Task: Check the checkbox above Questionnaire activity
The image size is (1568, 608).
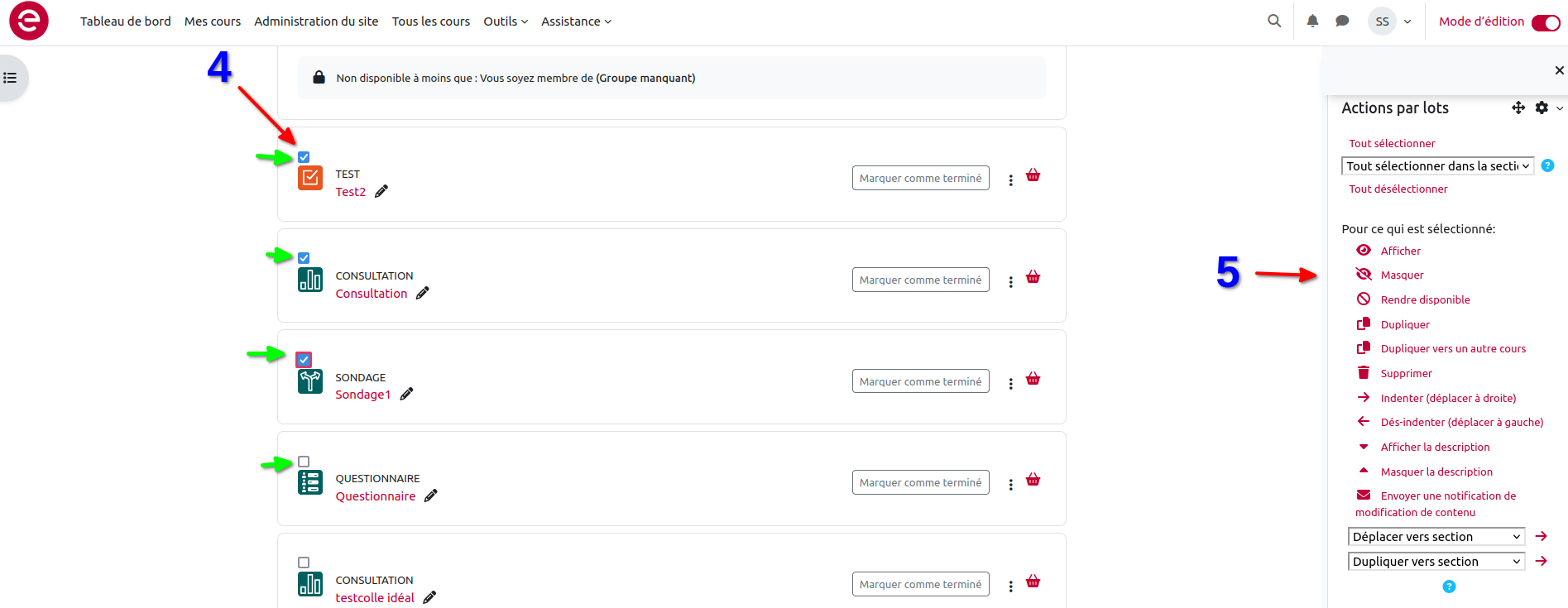Action: [304, 462]
